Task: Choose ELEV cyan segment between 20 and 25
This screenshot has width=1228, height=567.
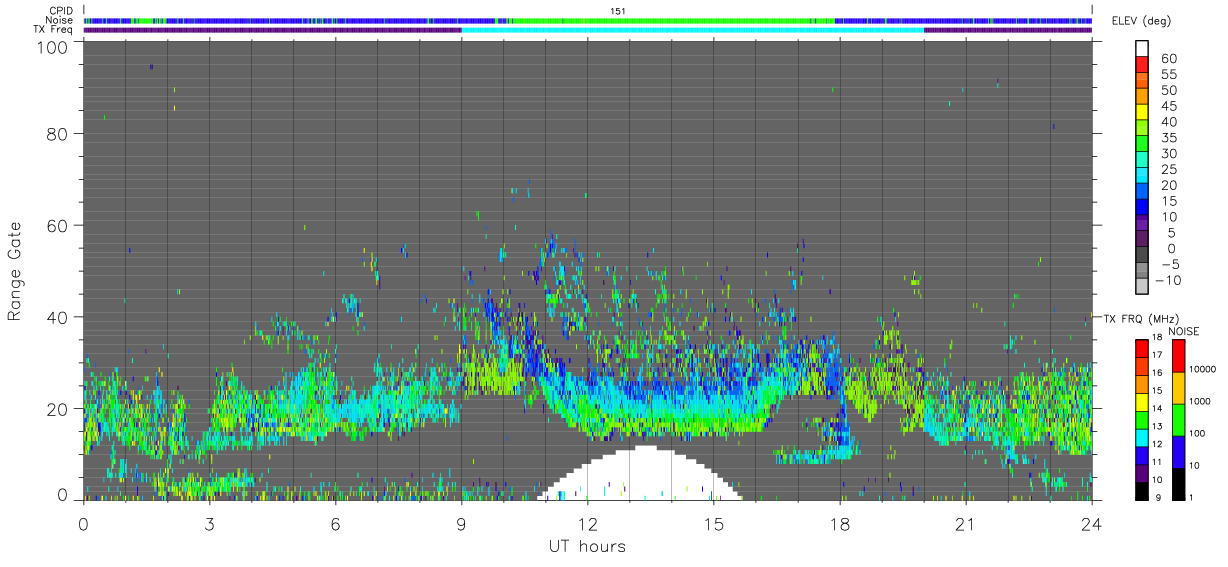Action: point(1141,176)
